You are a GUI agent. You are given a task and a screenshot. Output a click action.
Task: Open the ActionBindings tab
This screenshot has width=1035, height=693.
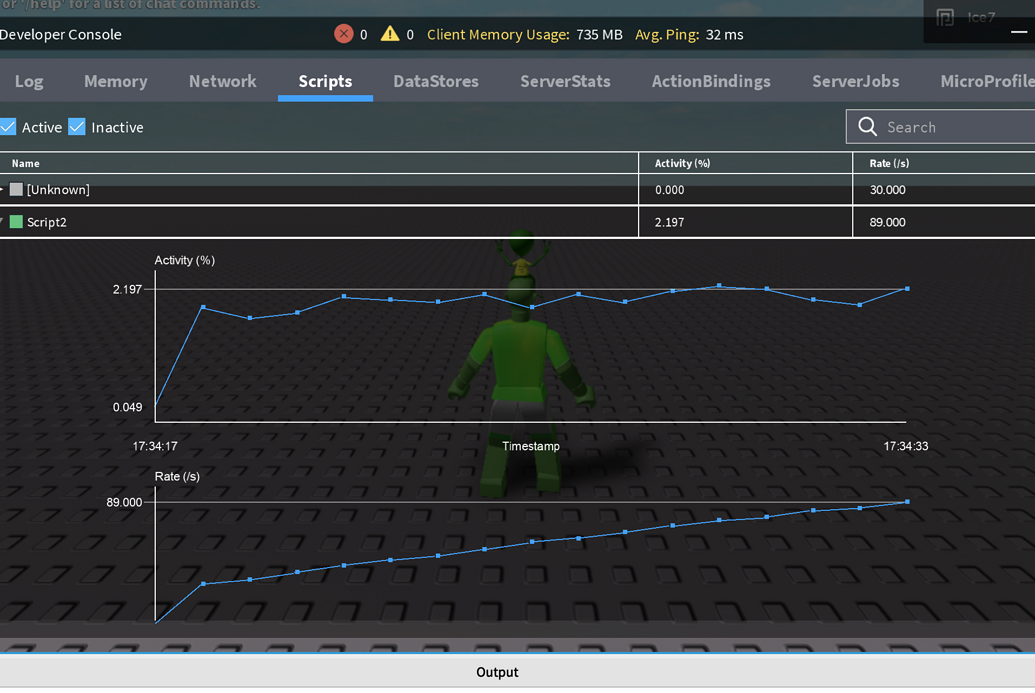click(x=711, y=81)
